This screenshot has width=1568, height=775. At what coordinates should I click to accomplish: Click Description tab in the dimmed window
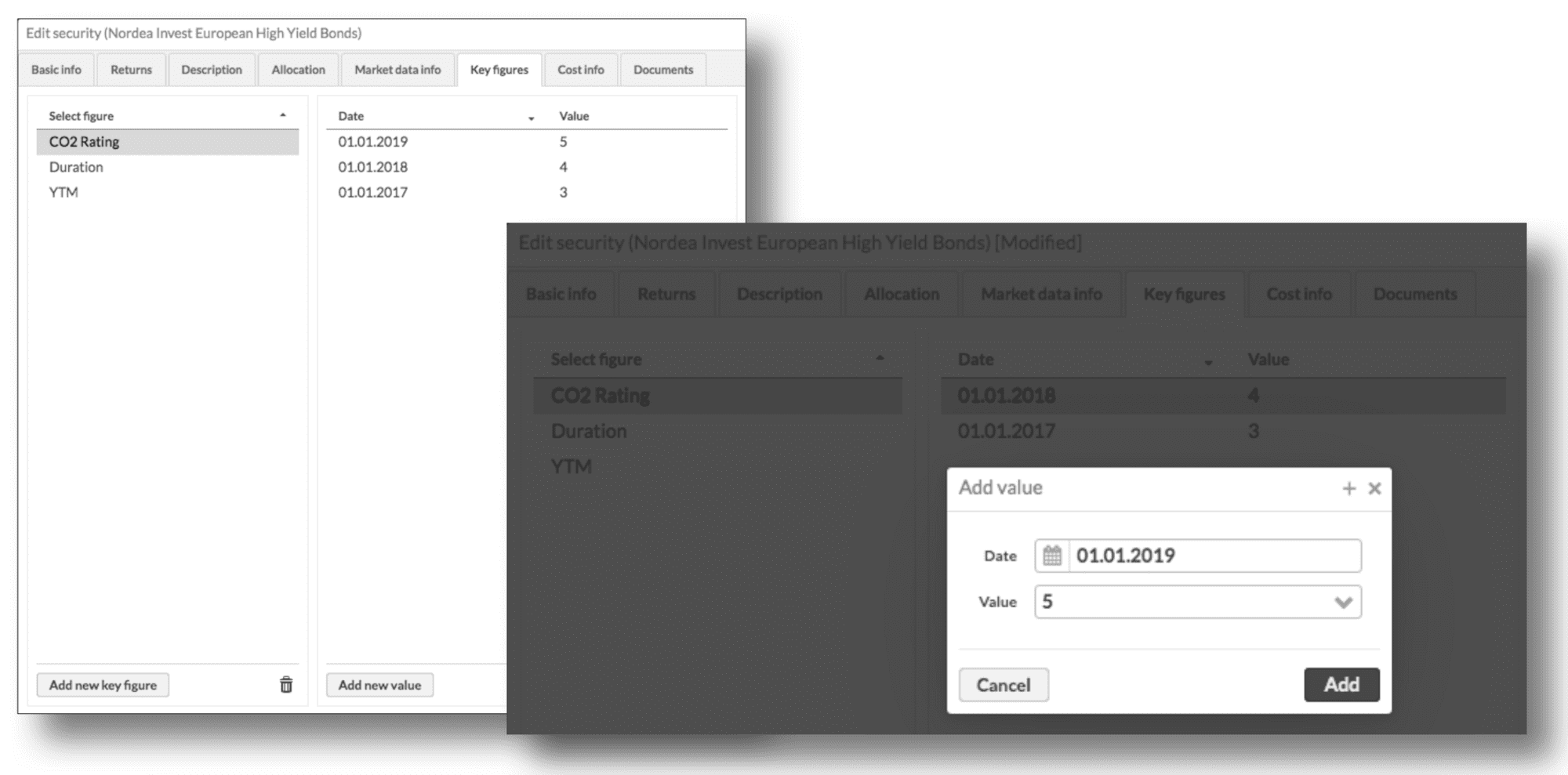click(779, 294)
